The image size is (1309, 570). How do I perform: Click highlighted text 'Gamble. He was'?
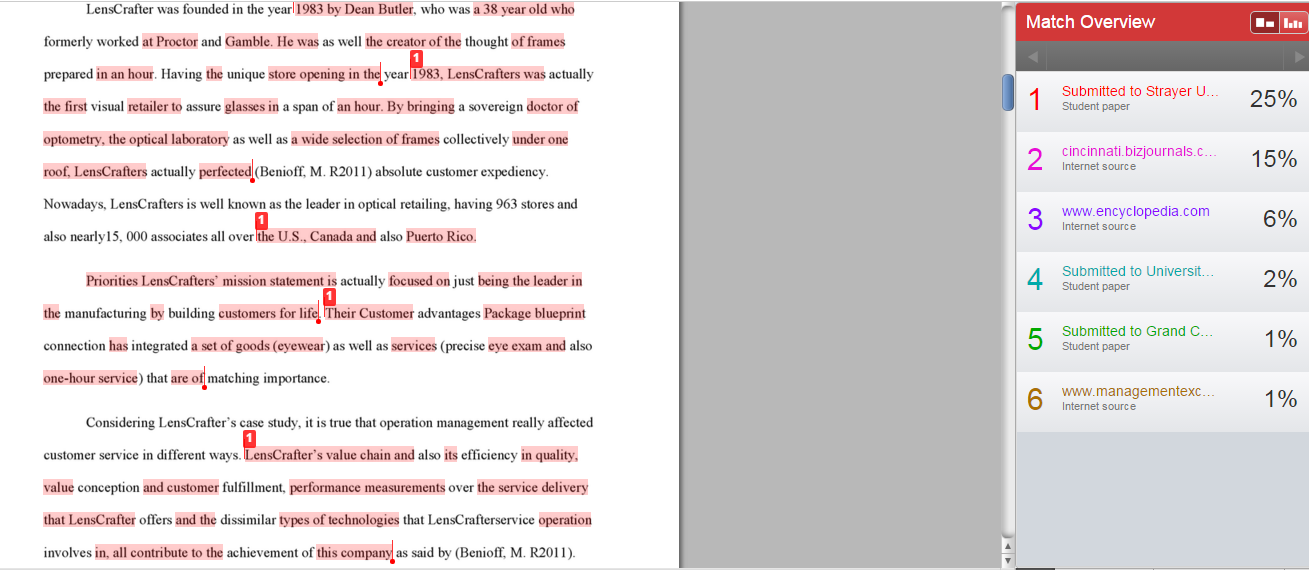pyautogui.click(x=272, y=42)
